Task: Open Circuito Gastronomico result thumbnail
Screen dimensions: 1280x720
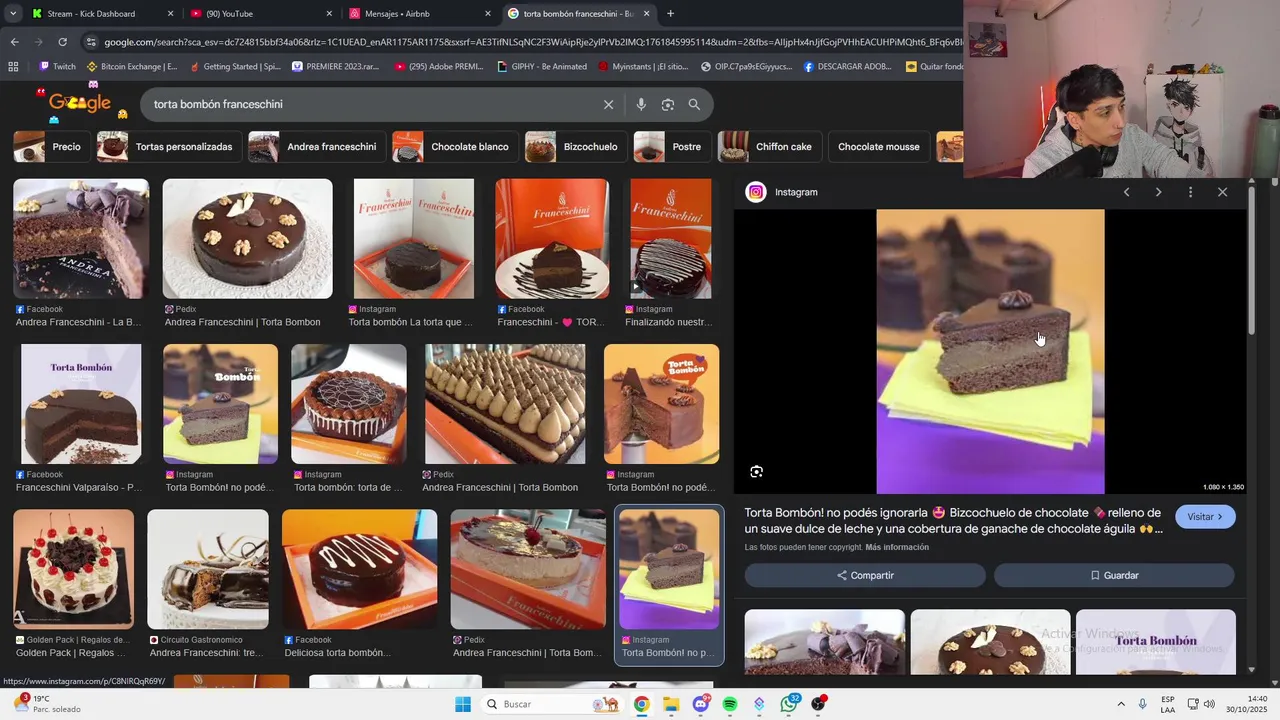Action: [208, 569]
